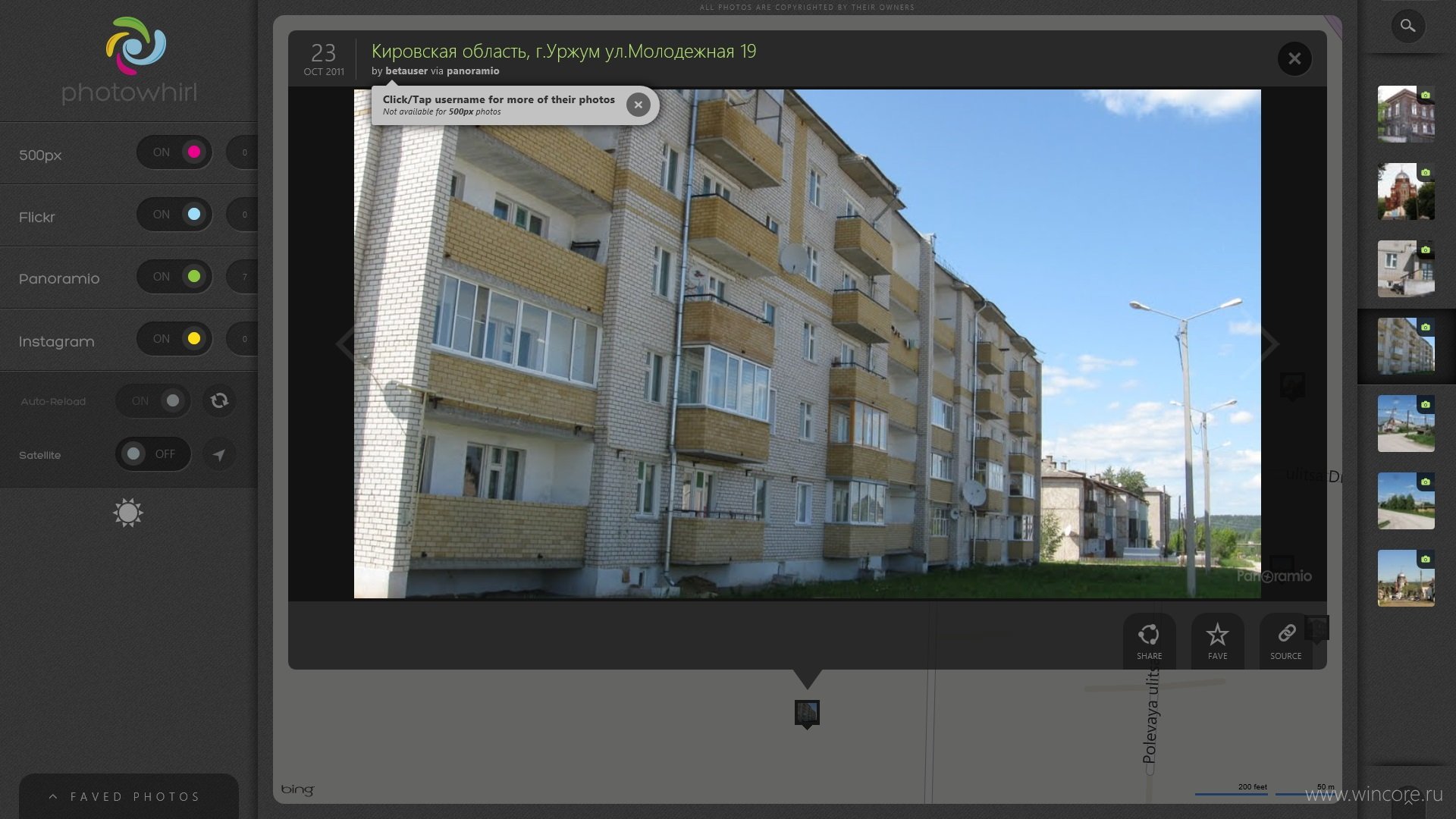Image resolution: width=1456 pixels, height=819 pixels.
Task: Select the last town panorama thumbnail
Action: (1406, 578)
